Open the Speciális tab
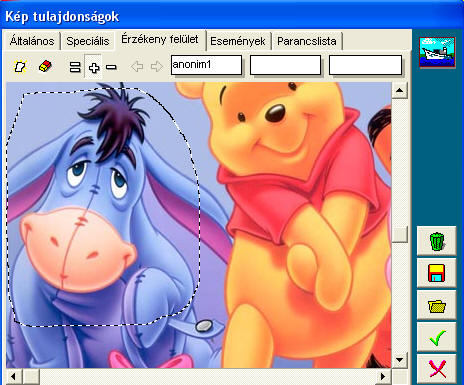Screen dimensions: 464x385 [88, 41]
